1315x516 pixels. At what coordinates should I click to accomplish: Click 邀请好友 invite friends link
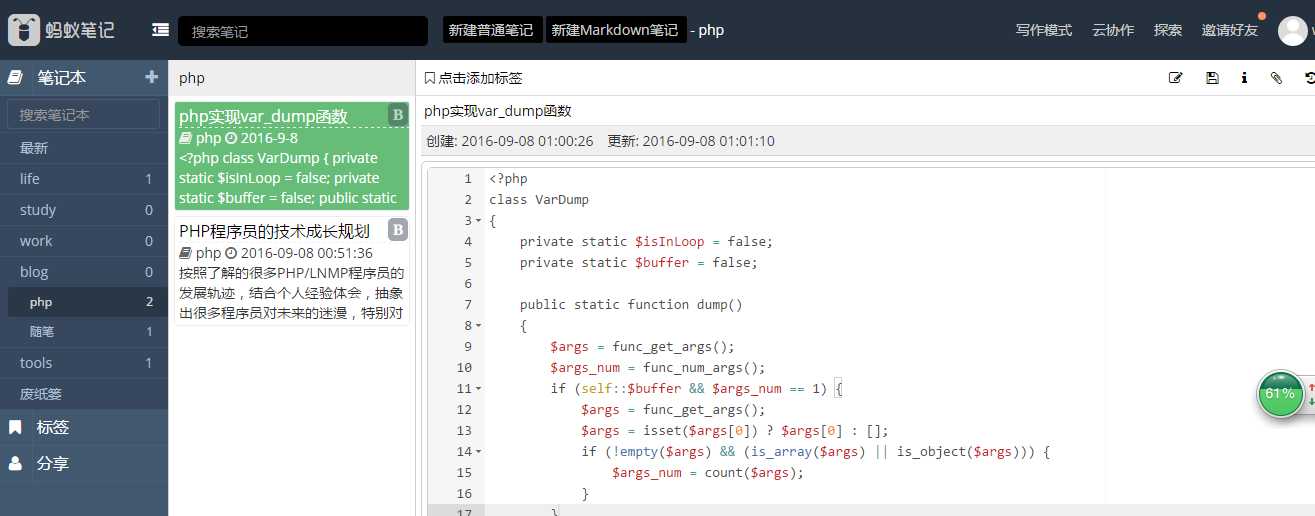[x=1230, y=30]
